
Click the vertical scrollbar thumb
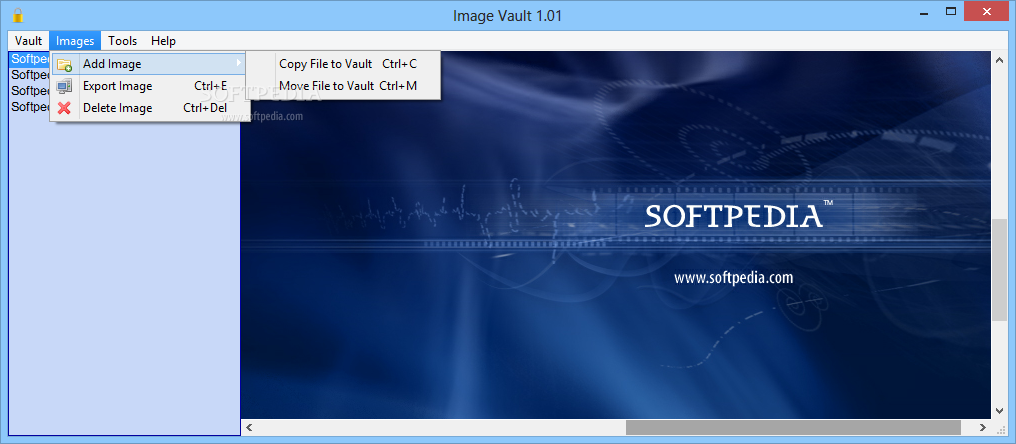point(999,269)
